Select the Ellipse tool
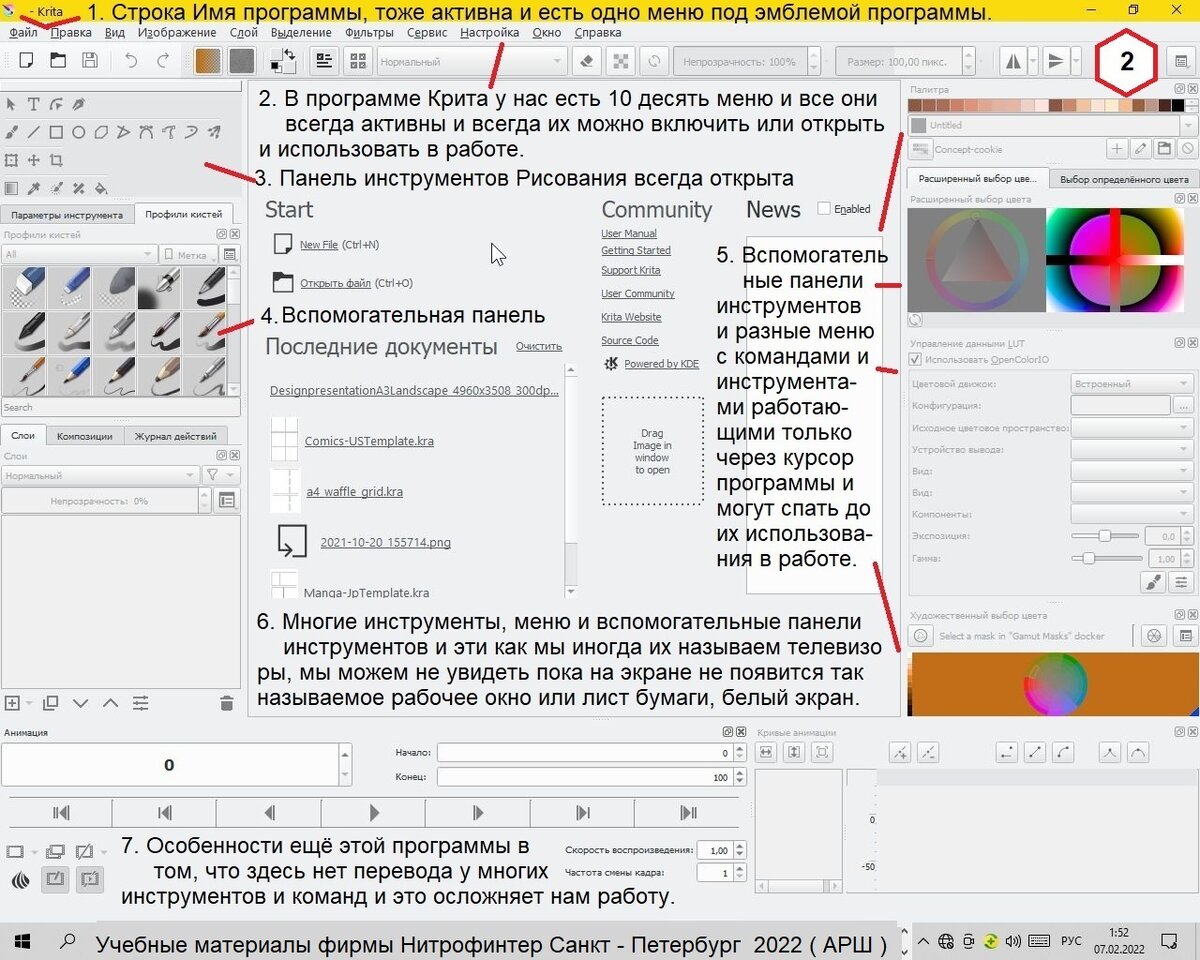The width and height of the screenshot is (1200, 960). pos(78,131)
